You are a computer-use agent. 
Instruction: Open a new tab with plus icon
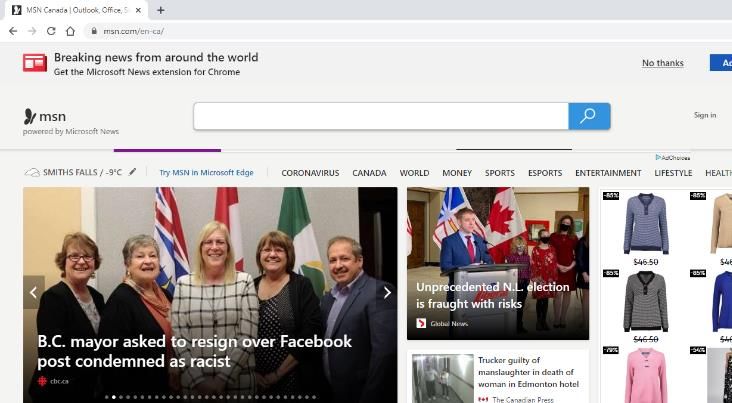tap(161, 10)
